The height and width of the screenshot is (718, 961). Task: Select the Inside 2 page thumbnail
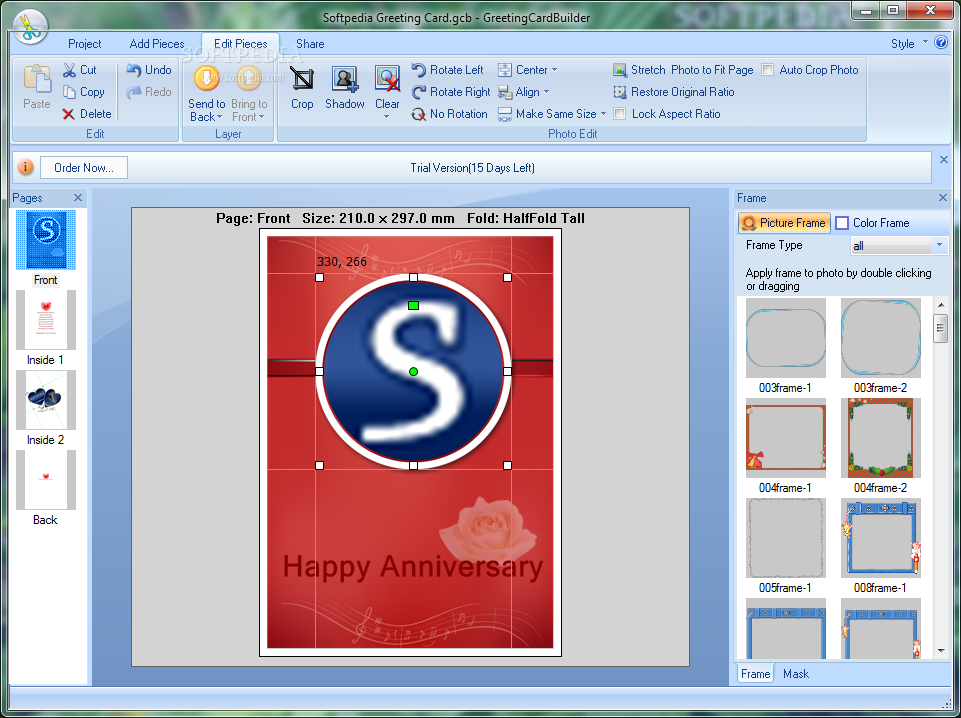coord(46,399)
